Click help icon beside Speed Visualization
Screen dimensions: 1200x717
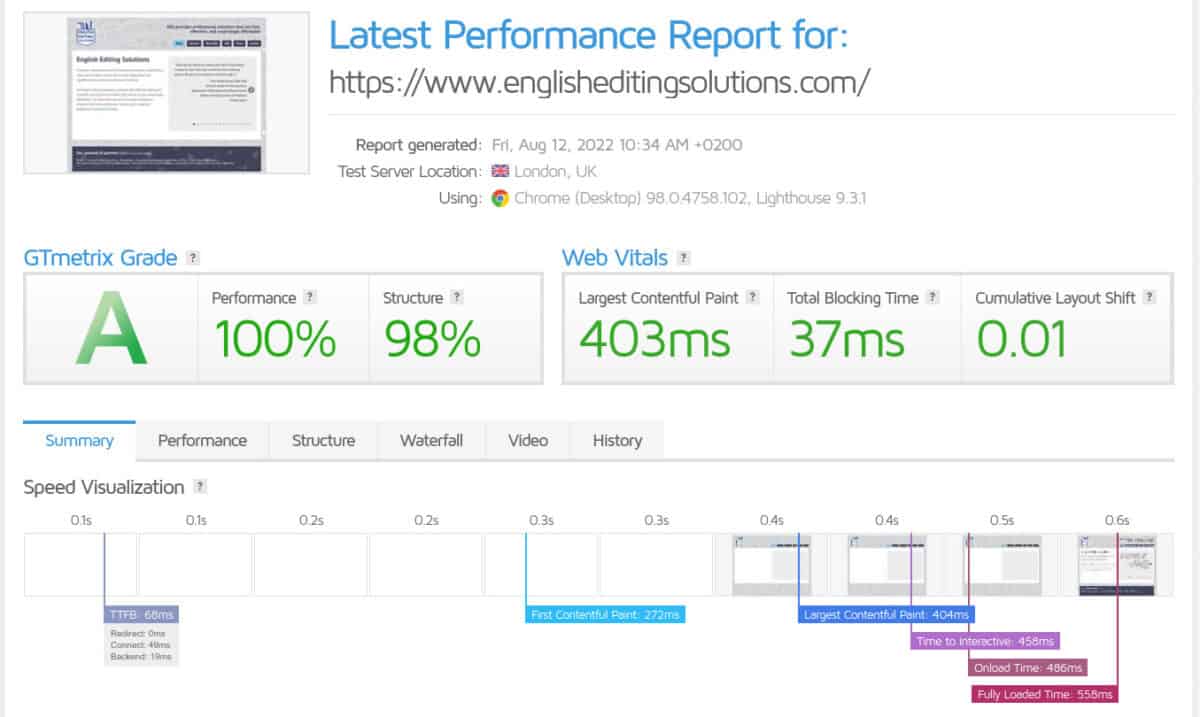pyautogui.click(x=200, y=487)
